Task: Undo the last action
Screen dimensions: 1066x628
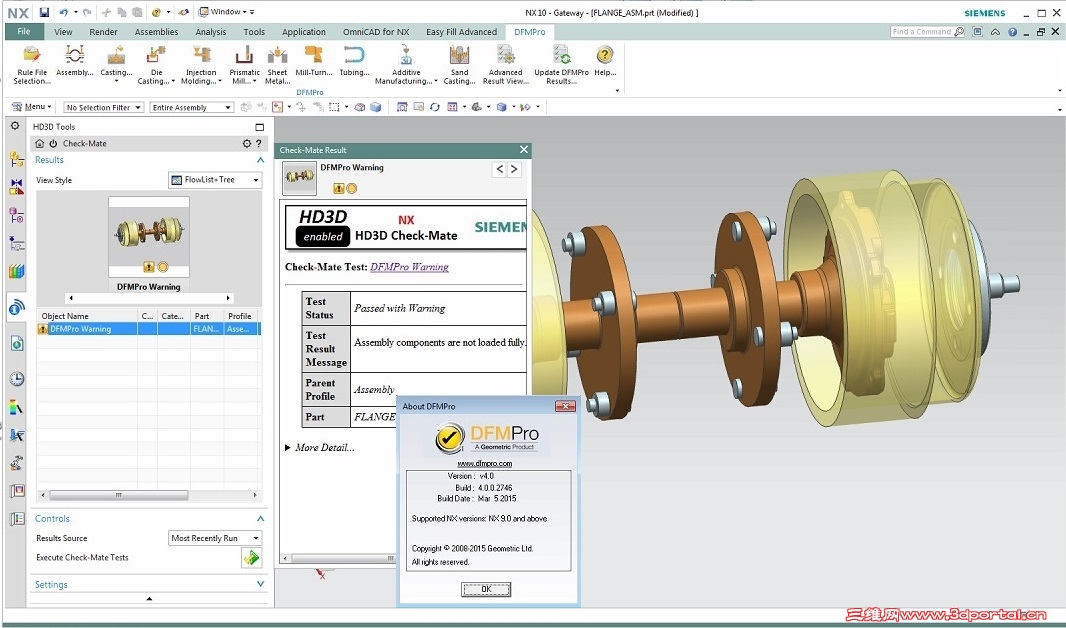Action: click(63, 12)
